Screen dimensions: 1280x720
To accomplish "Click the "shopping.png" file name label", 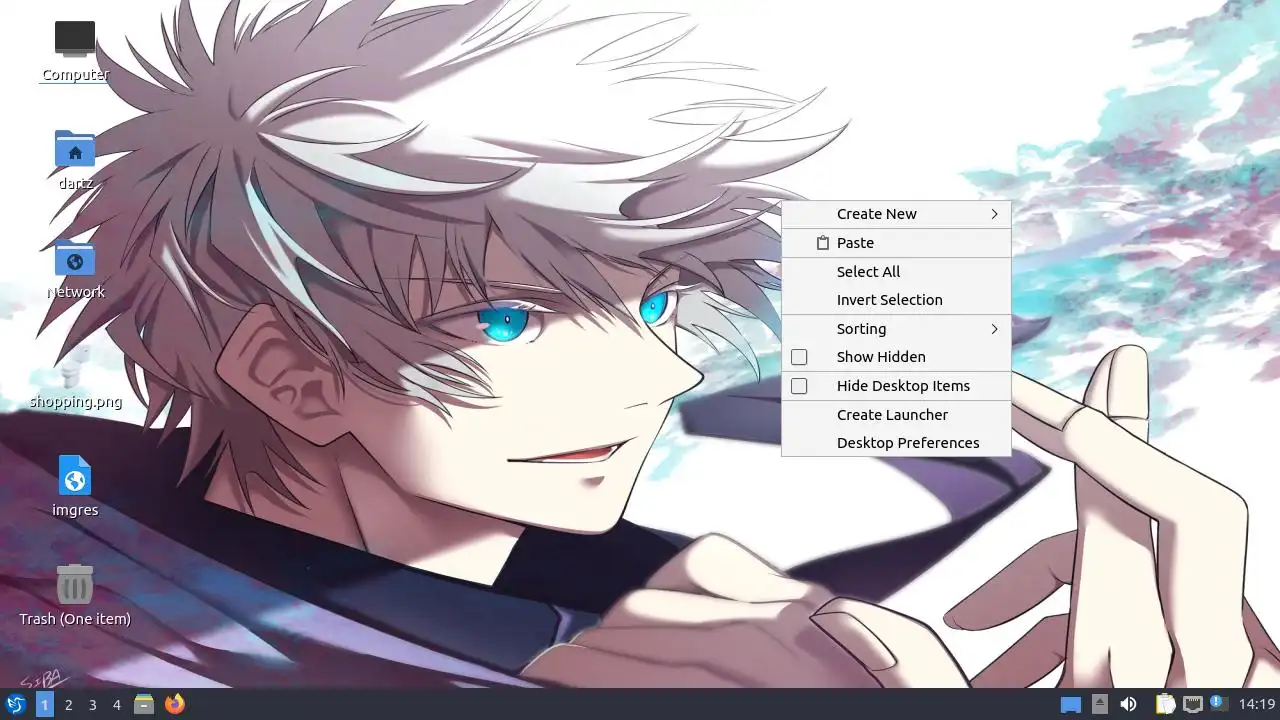I will coord(75,402).
